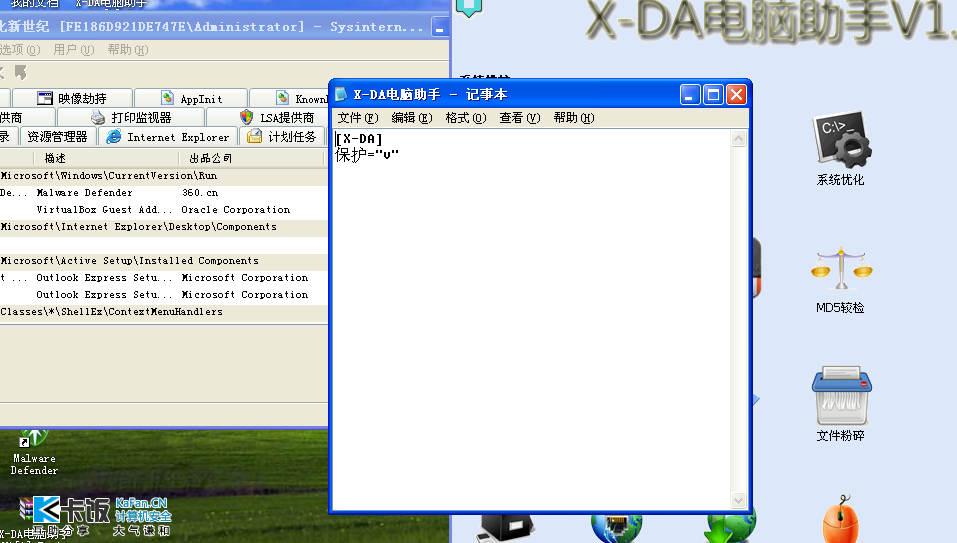The image size is (957, 543).
Task: Click the Oracle Corporation publisher cell
Action: 236,210
